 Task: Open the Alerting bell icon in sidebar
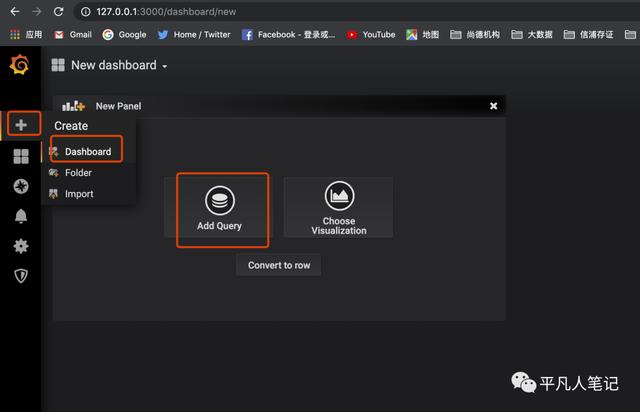pos(21,216)
